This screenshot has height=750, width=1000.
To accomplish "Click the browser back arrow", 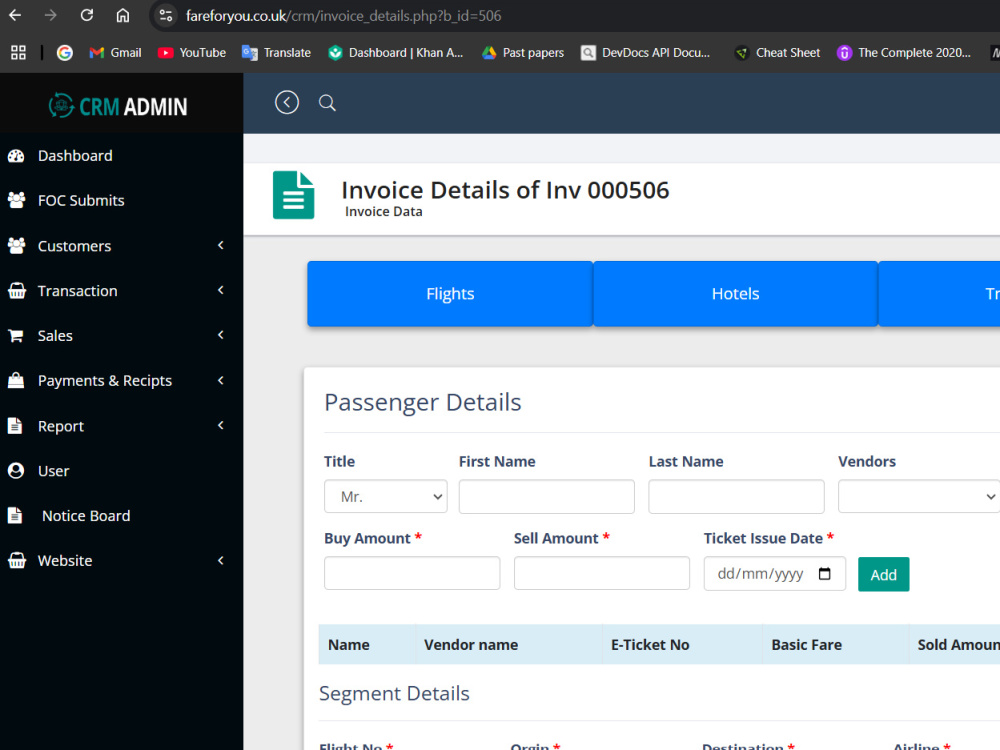I will pyautogui.click(x=15, y=15).
